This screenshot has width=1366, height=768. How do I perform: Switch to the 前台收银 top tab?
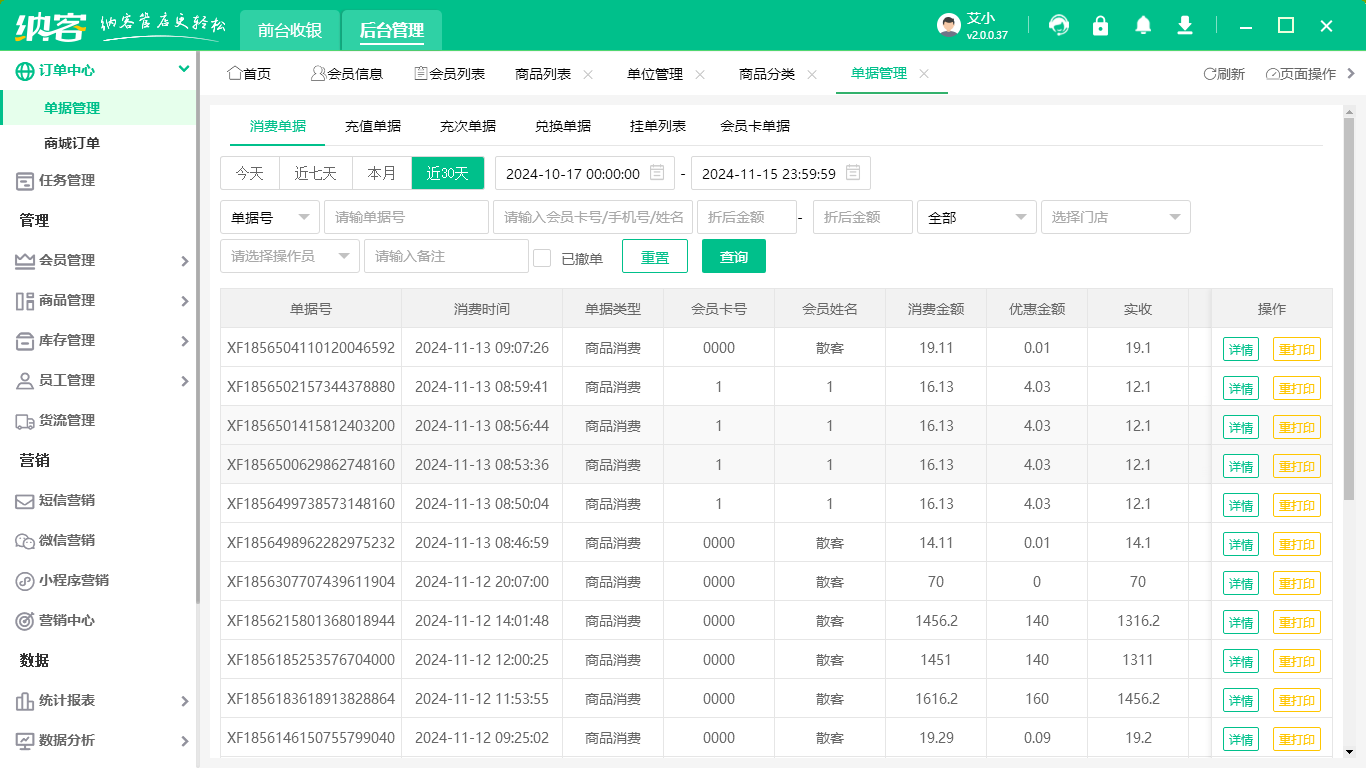click(x=290, y=30)
